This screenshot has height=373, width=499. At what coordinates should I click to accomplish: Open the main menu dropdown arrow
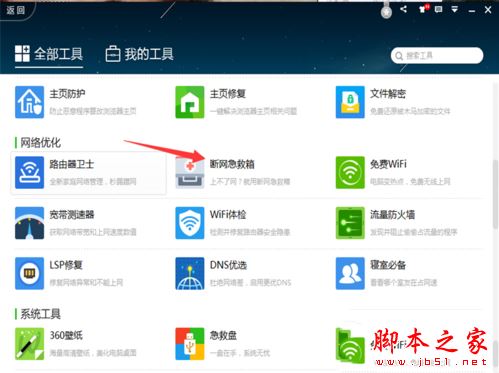tap(455, 9)
